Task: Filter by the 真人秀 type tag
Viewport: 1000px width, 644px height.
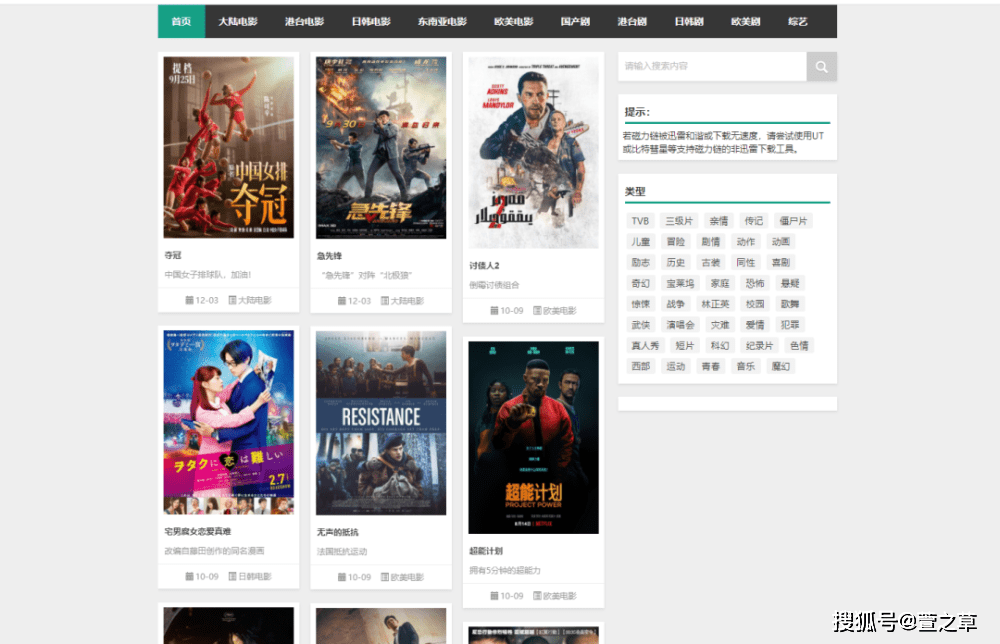Action: point(645,346)
